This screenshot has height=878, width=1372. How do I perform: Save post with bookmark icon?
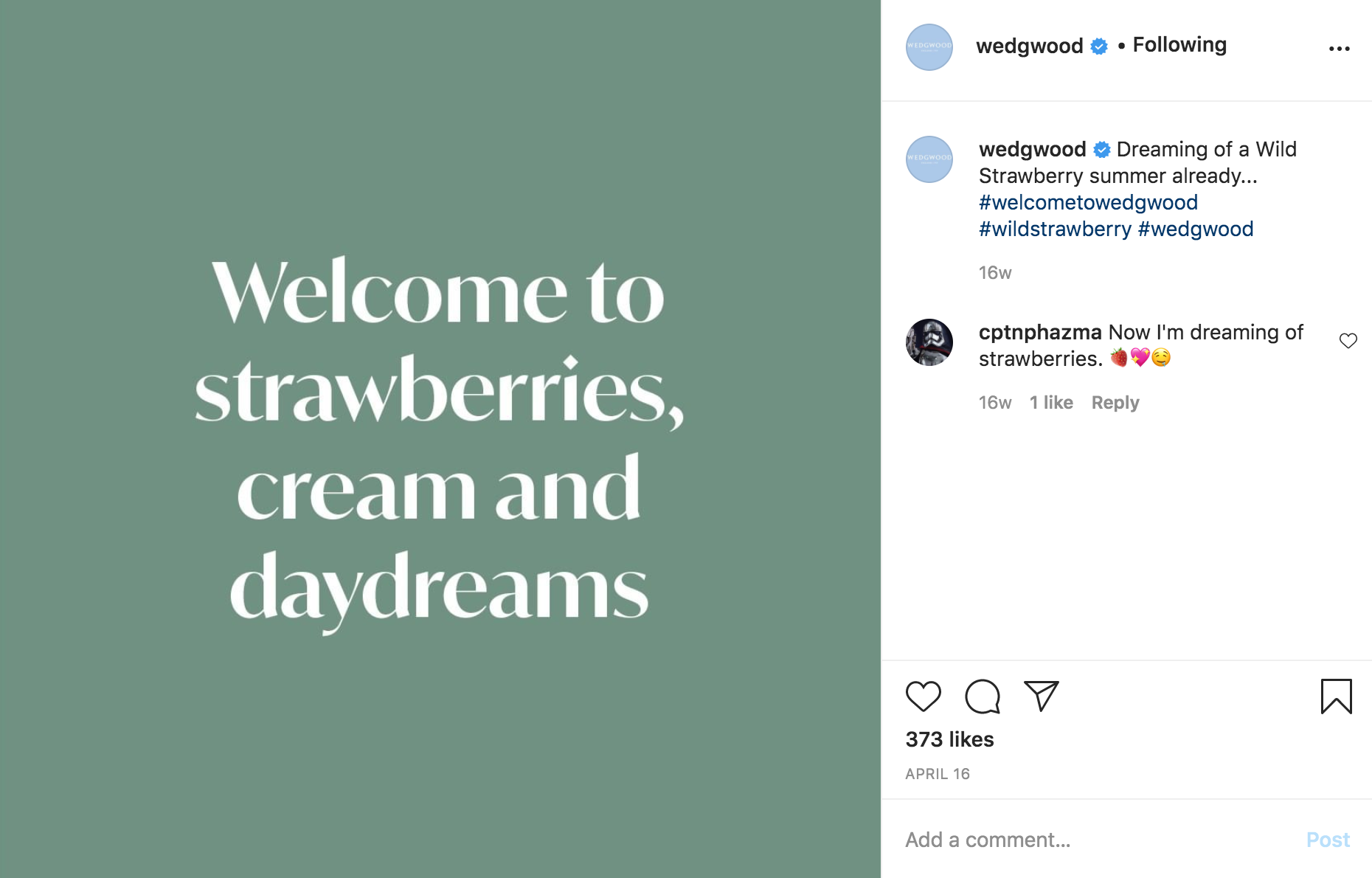click(x=1336, y=696)
